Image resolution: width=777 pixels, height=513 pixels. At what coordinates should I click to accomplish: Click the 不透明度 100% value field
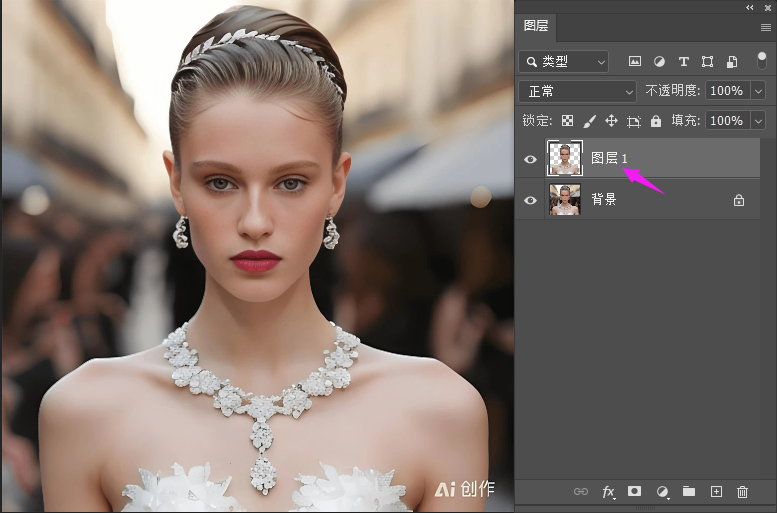(x=727, y=91)
